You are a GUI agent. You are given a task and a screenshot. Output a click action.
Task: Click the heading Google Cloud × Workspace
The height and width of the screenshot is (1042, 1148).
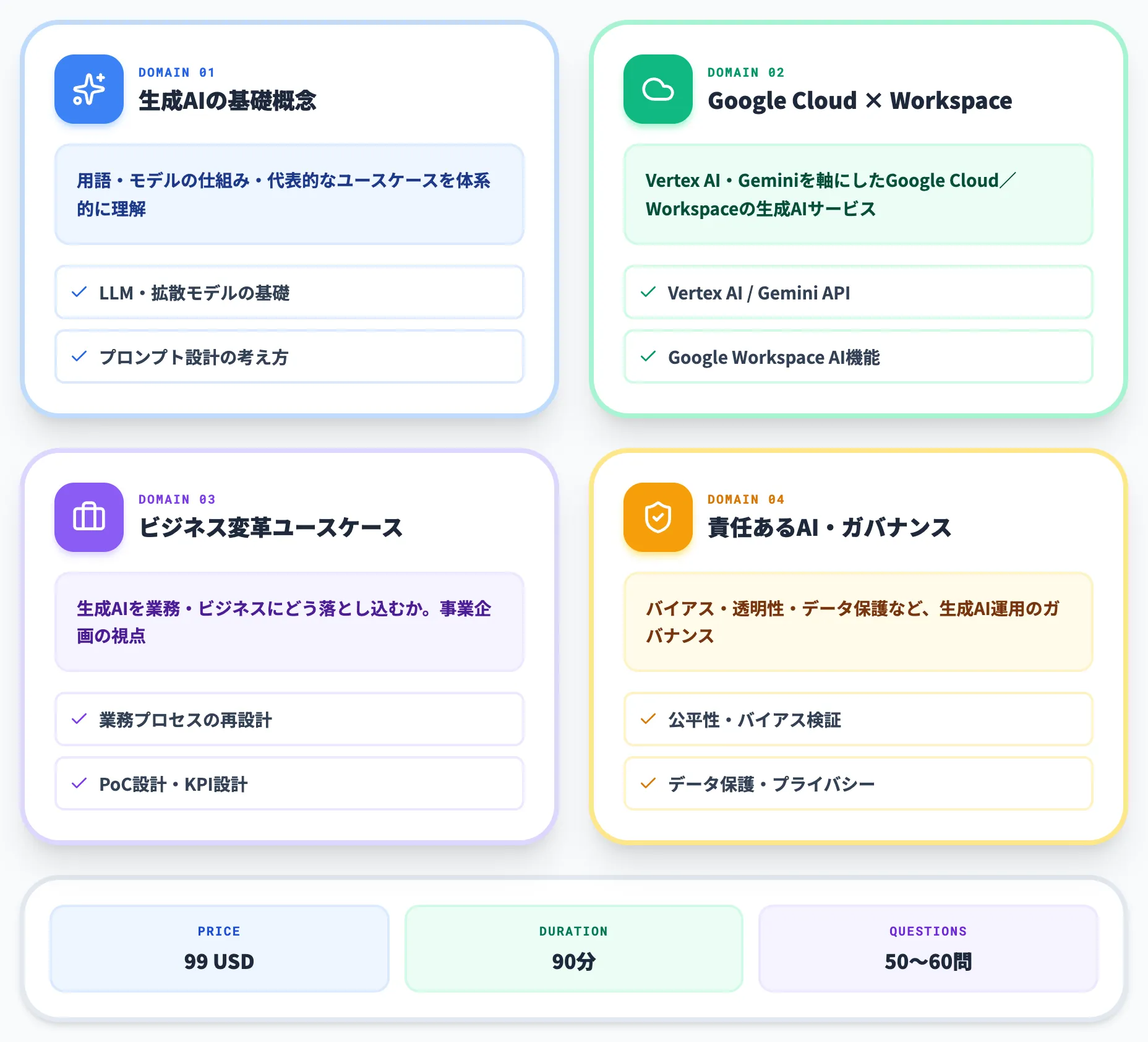[x=860, y=101]
